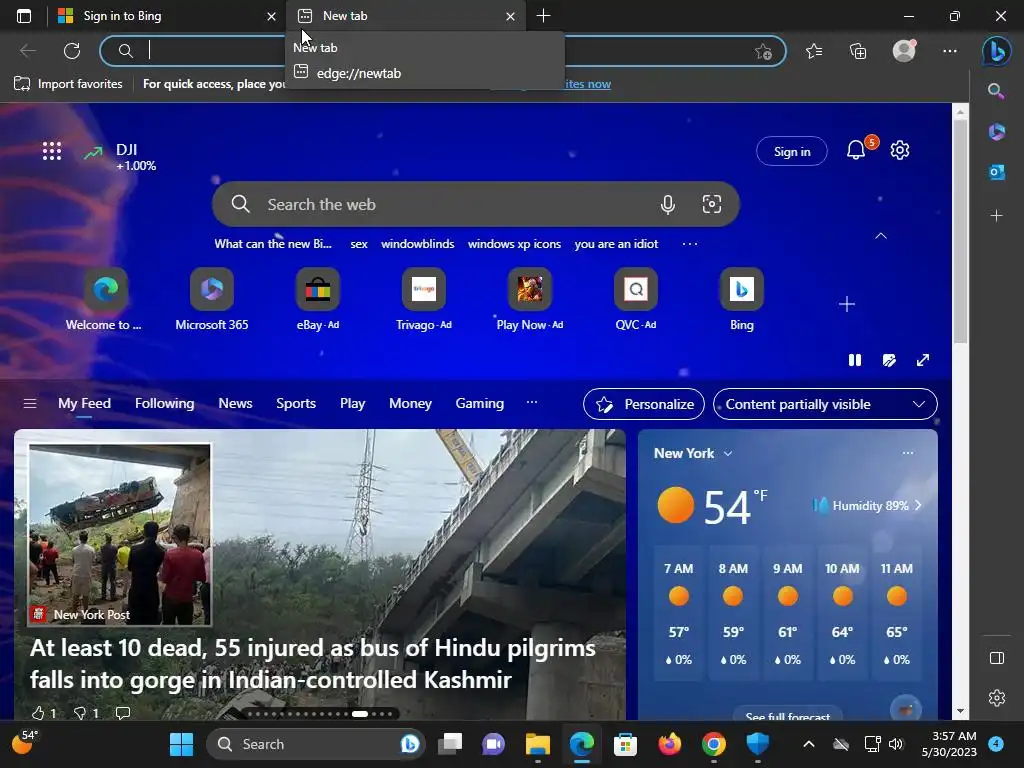
Task: Launch Google Chrome from taskbar
Action: click(713, 744)
